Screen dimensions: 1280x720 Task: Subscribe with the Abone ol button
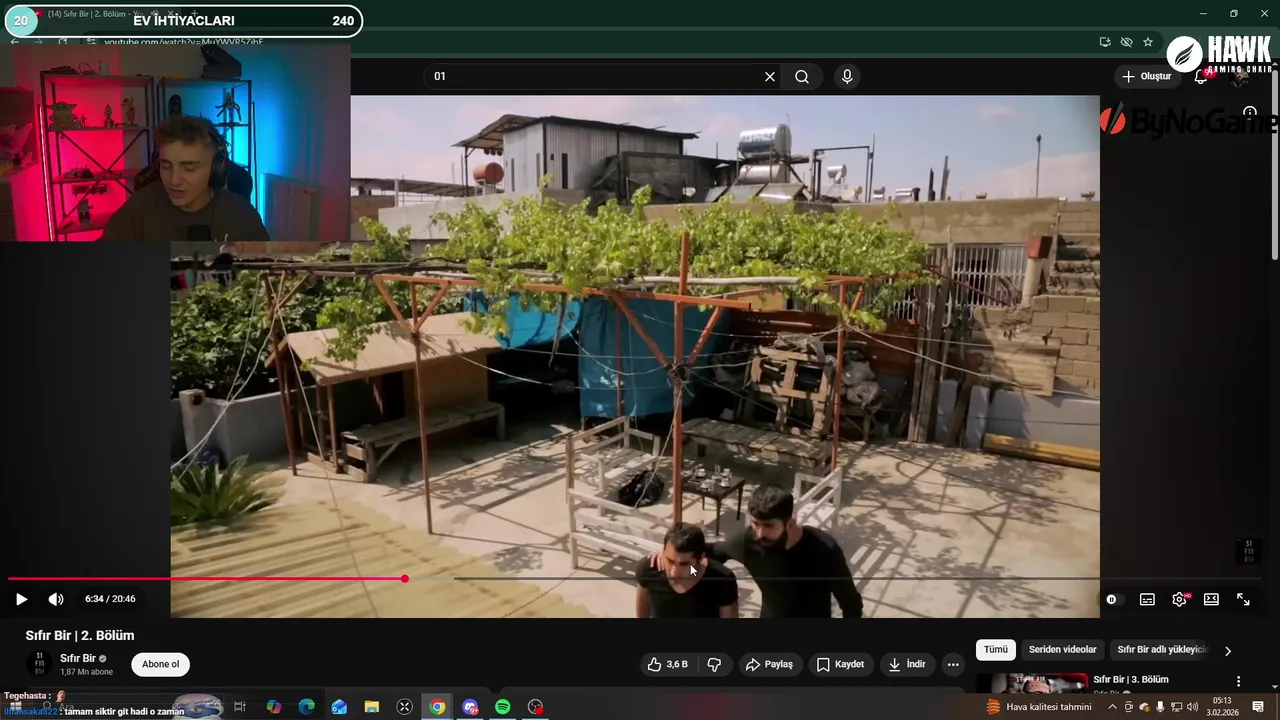(x=160, y=664)
